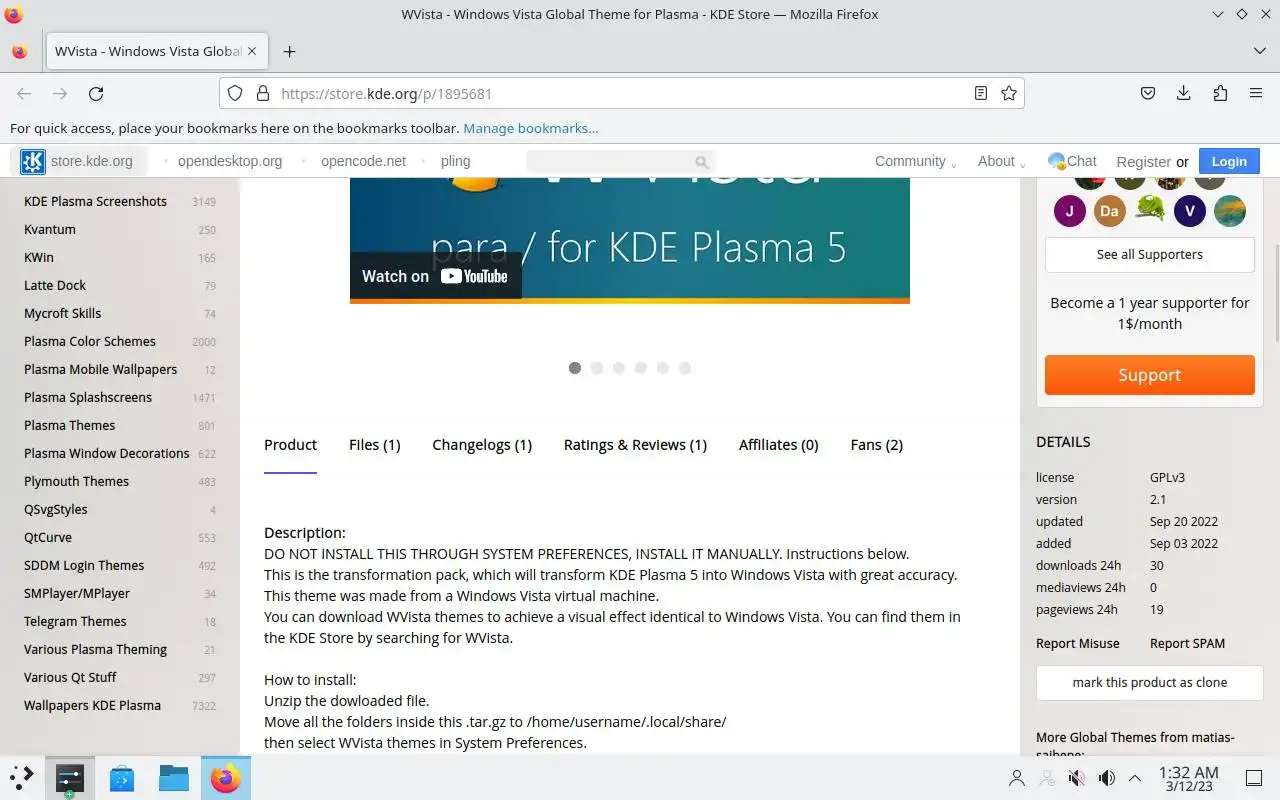Click the KDE store logo icon
The height and width of the screenshot is (800, 1280).
(33, 161)
